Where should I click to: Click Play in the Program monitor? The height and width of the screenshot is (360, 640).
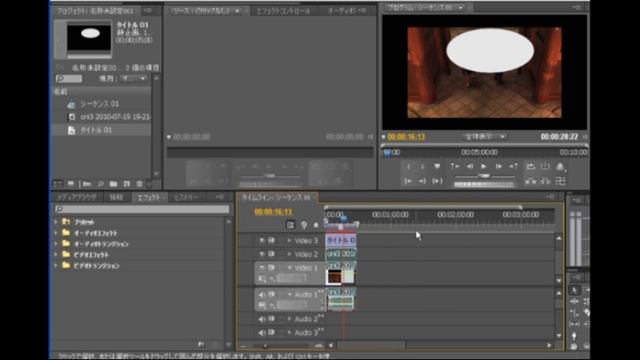[x=484, y=167]
